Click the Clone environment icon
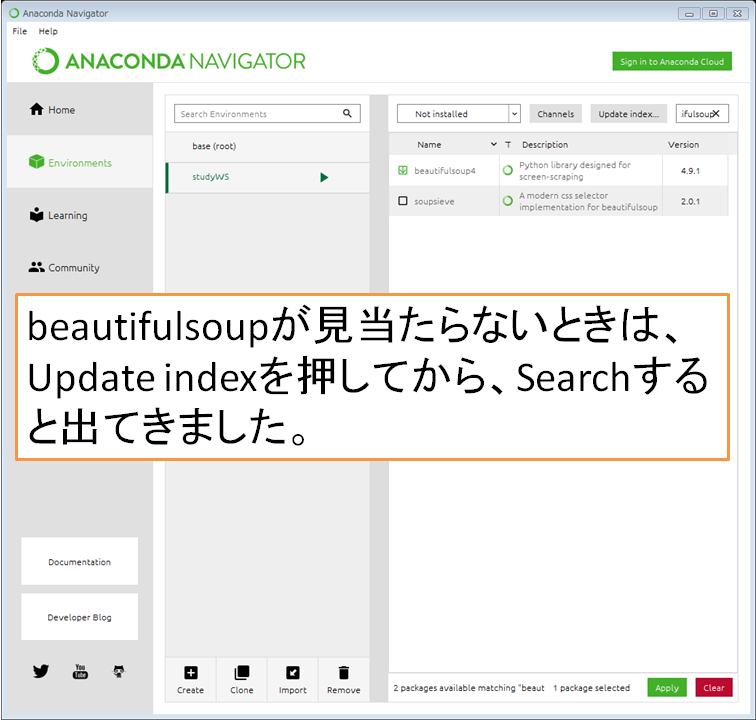756x720 pixels. pyautogui.click(x=242, y=672)
